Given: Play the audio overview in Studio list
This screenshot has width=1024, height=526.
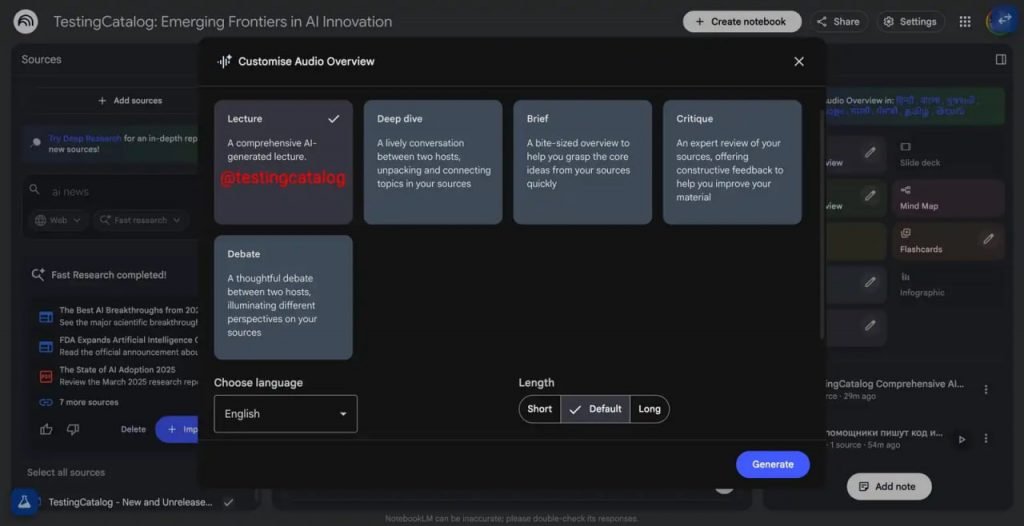Looking at the screenshot, I should pos(962,439).
